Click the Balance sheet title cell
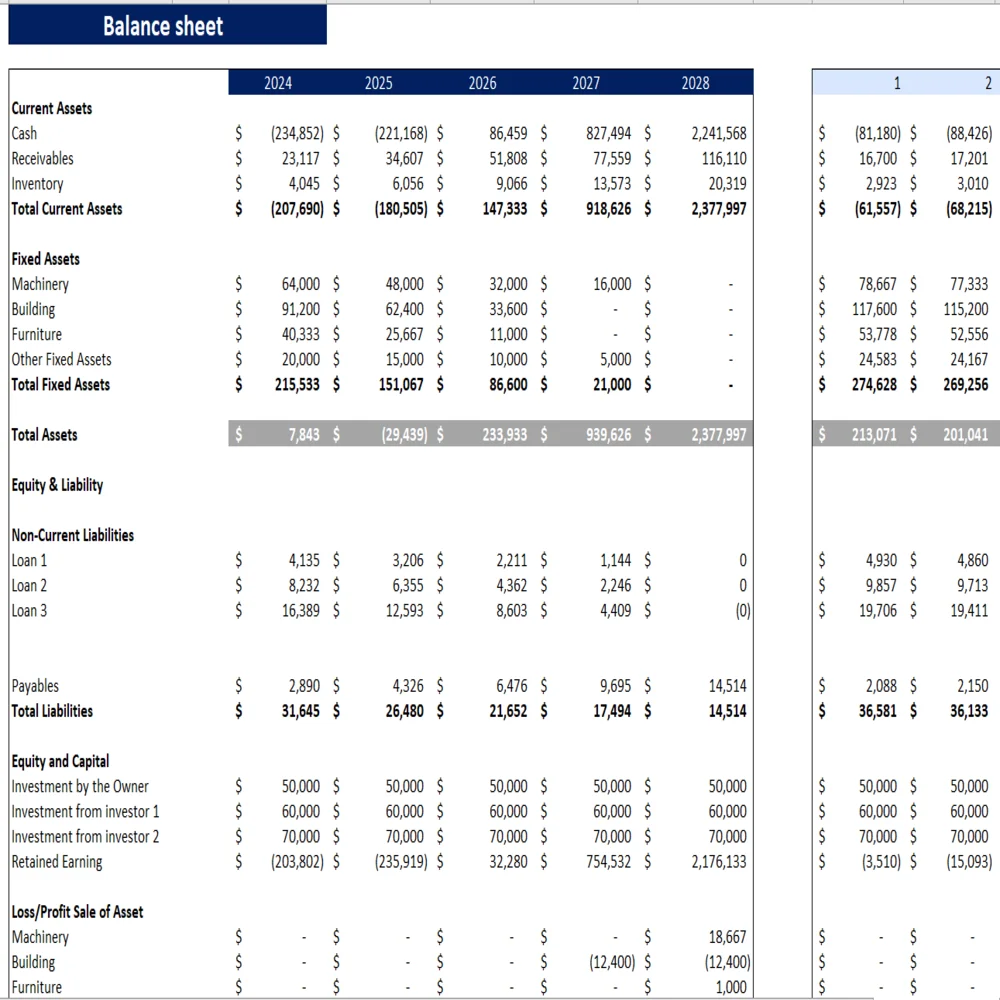This screenshot has width=1000, height=1000. (164, 26)
